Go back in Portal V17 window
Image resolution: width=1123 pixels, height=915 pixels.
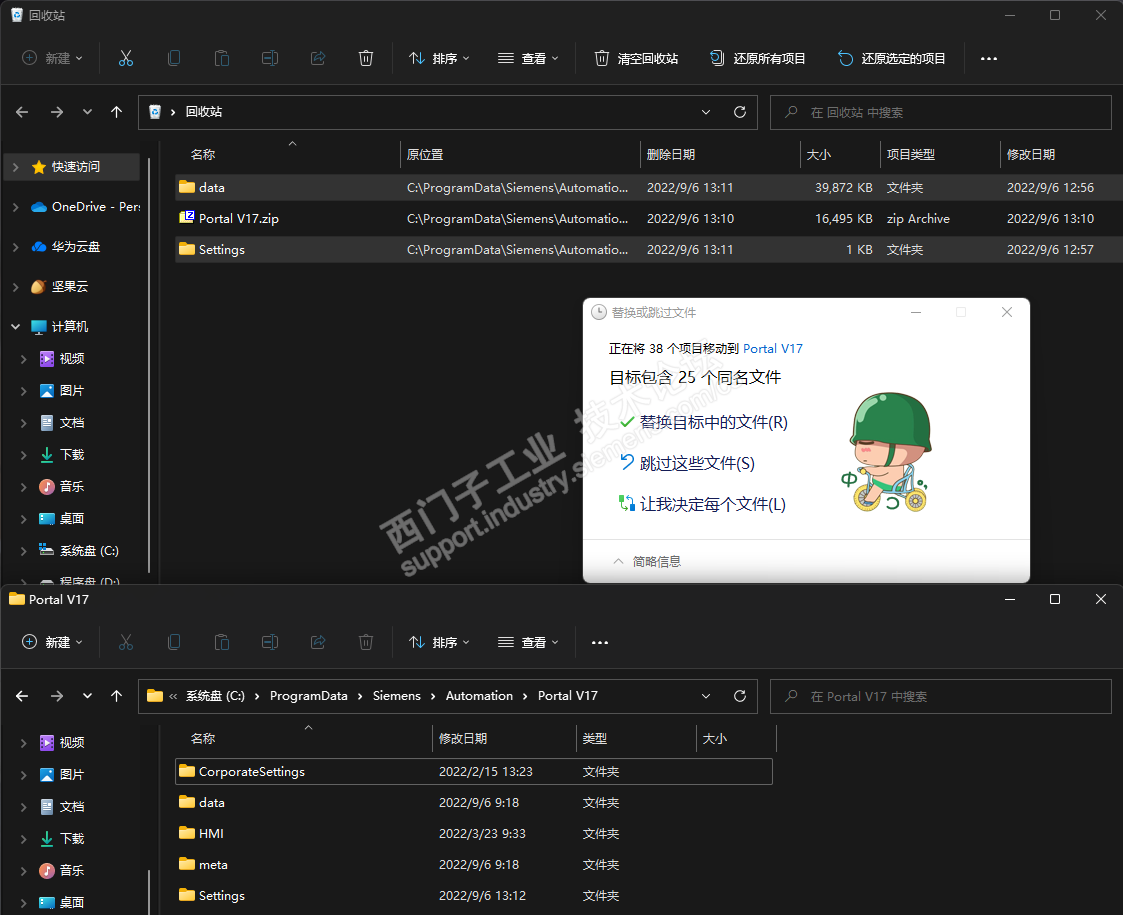click(22, 696)
